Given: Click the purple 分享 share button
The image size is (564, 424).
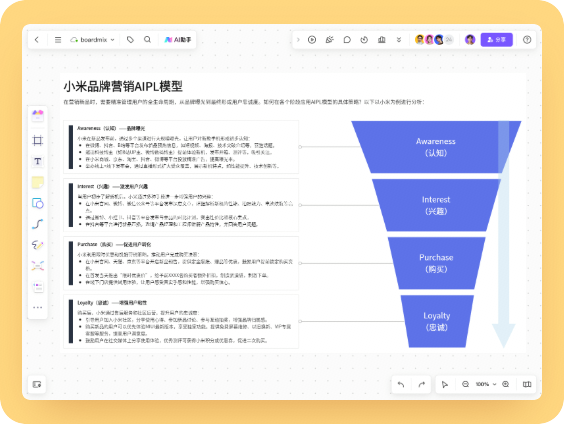Looking at the screenshot, I should tap(496, 40).
